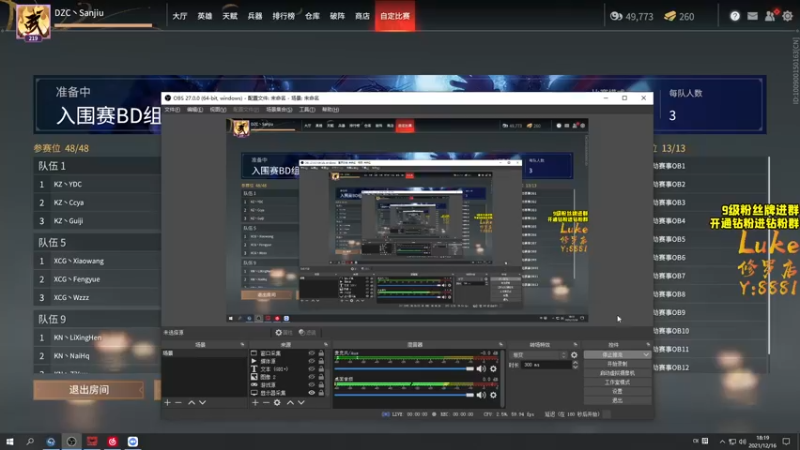Click 退出 exit button in OBS controls
This screenshot has width=800, height=450.
[617, 401]
